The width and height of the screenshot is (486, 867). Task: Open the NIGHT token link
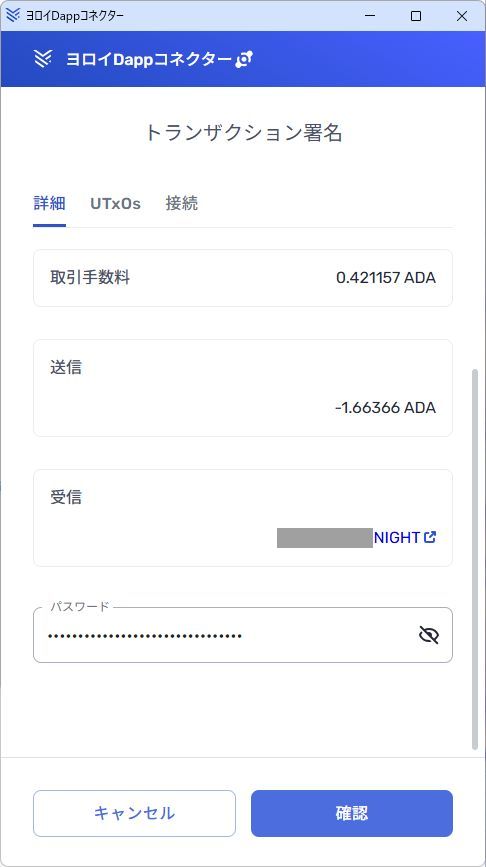click(397, 537)
